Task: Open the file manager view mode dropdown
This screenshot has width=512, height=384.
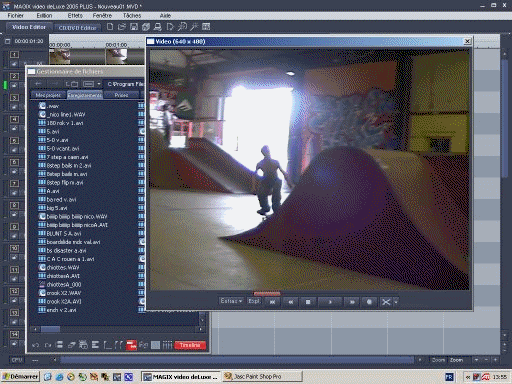Action: [99, 84]
